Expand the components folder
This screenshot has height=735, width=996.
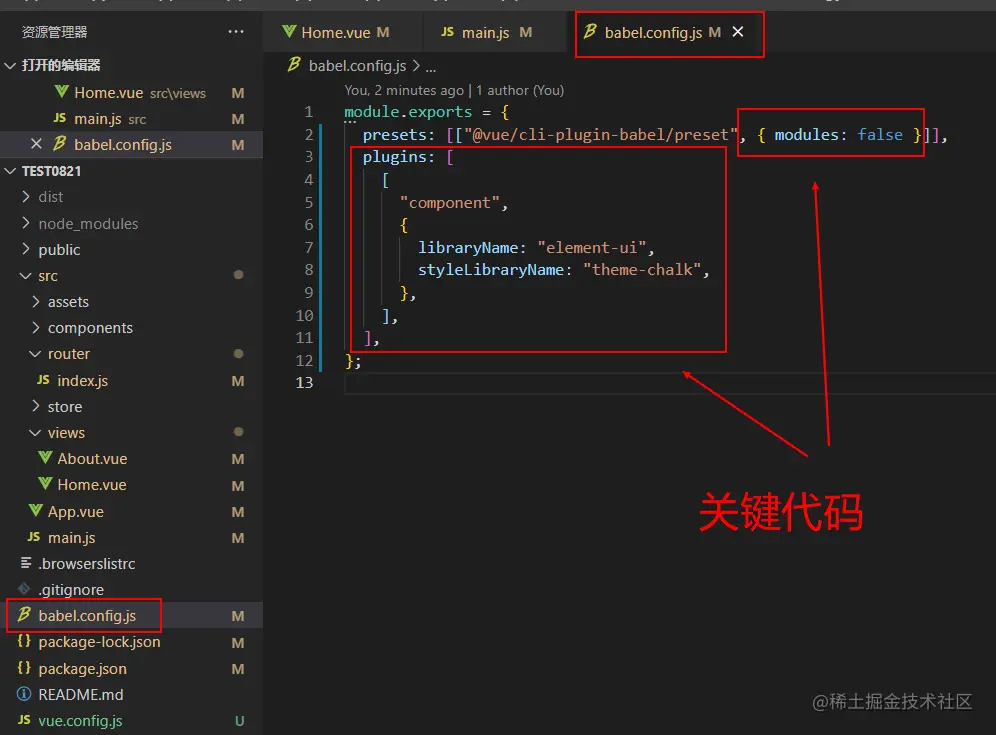tap(131, 328)
